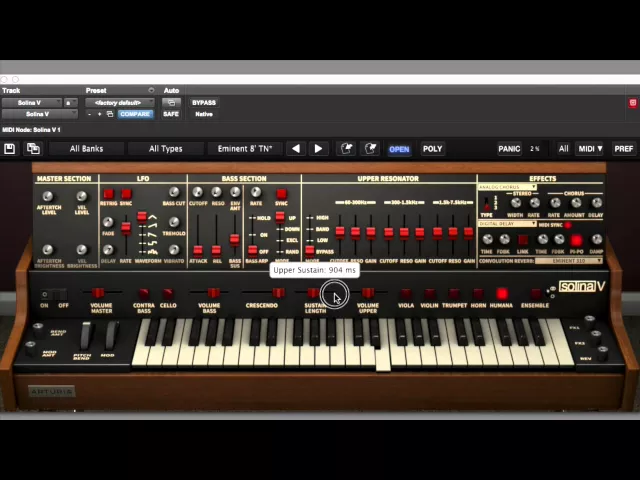Screen dimensions: 640x480
Task: Open the All Banks filter dropdown
Action: click(86, 149)
